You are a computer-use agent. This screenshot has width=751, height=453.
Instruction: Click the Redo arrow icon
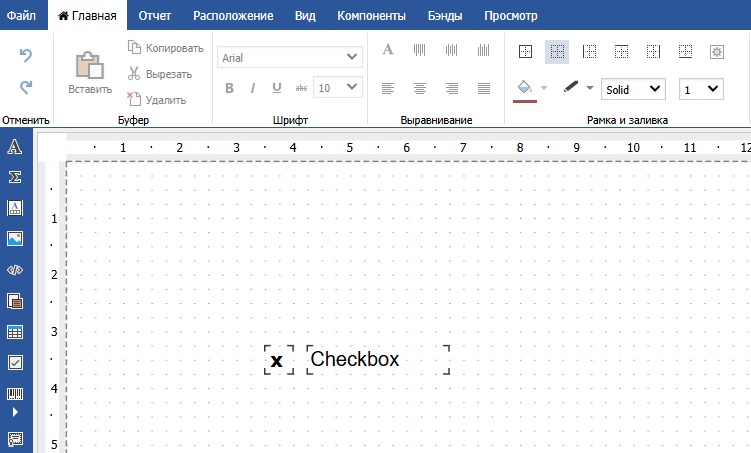(26, 88)
